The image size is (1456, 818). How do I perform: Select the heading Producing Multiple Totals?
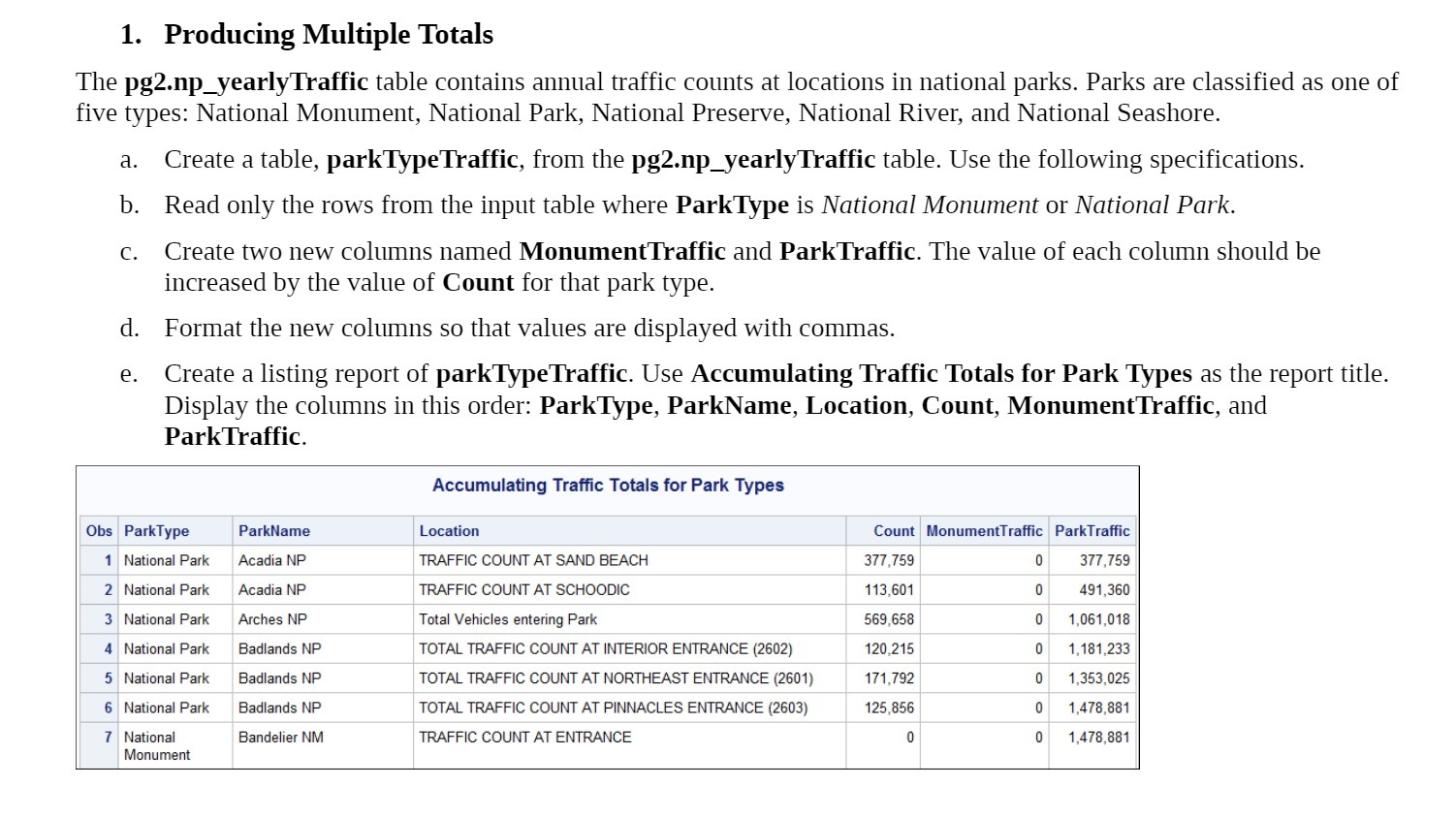[x=328, y=34]
